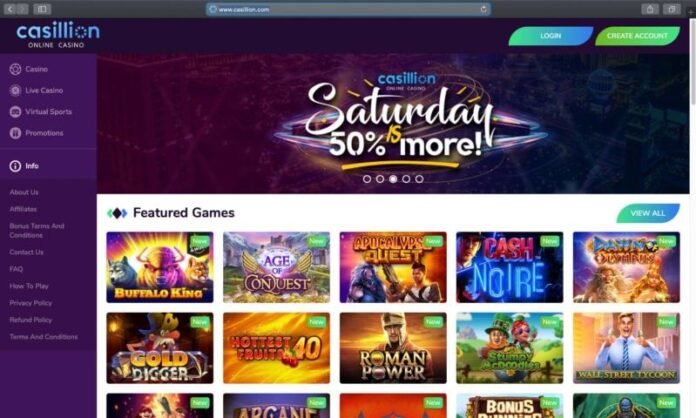Click the LOGIN button
The image size is (696, 418).
[550, 36]
